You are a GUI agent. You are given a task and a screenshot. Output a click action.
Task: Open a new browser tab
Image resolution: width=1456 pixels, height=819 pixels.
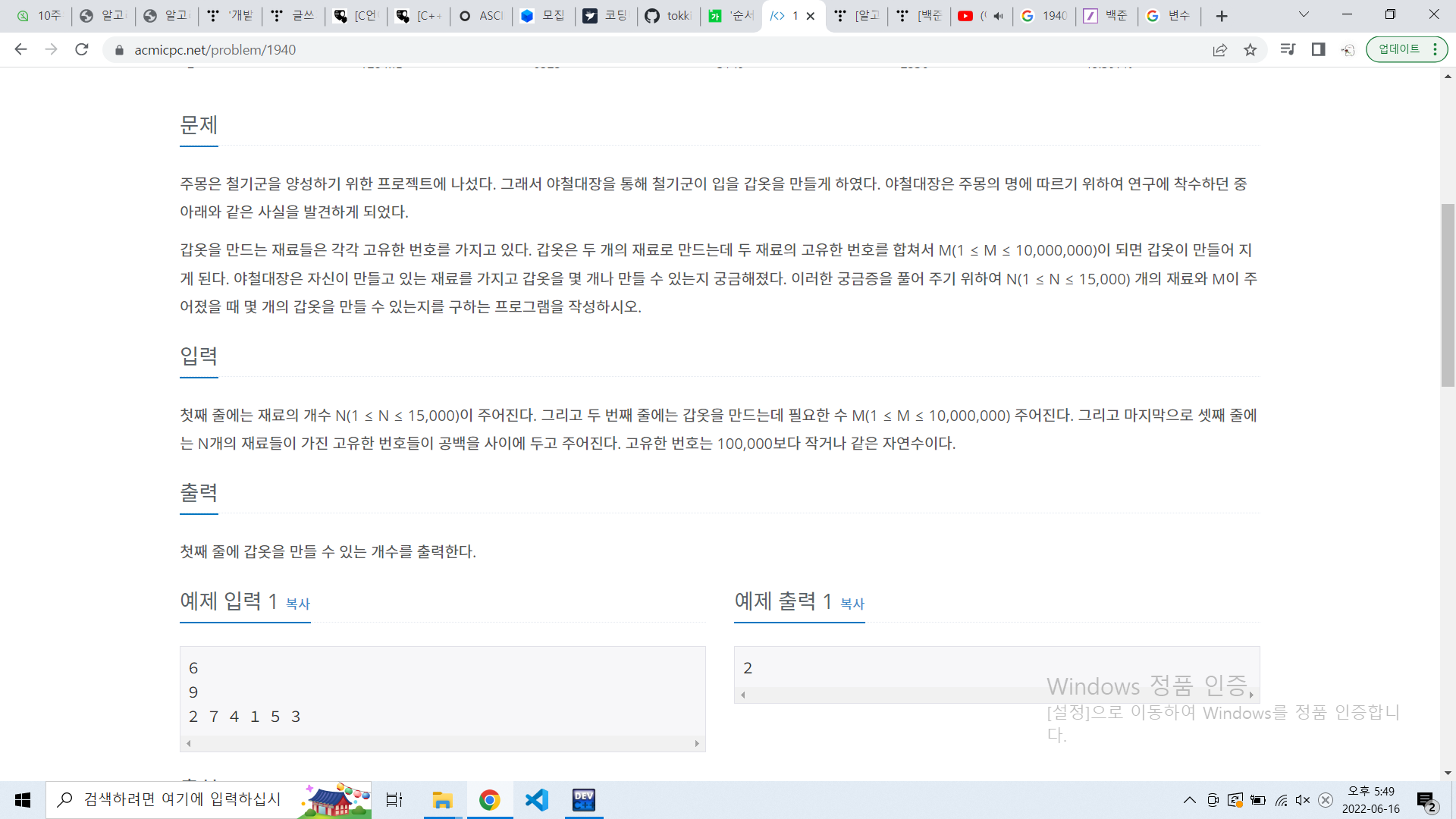pos(1222,16)
